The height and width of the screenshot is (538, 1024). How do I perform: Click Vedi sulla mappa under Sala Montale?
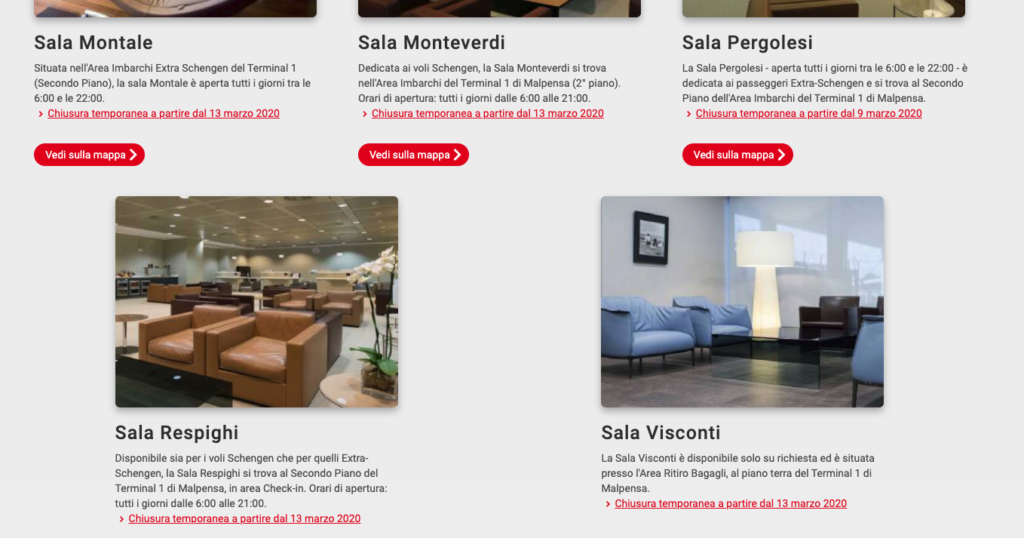coord(89,155)
